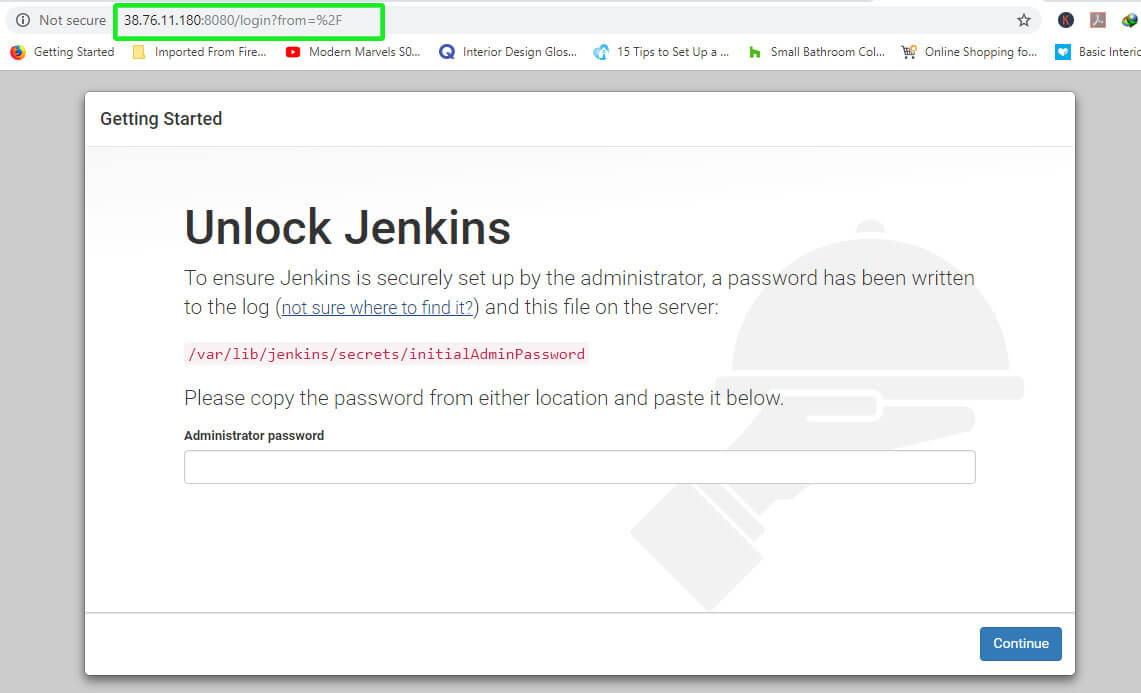Viewport: 1141px width, 693px height.
Task: Open the Getting Started Firefox bookmark
Action: point(63,52)
